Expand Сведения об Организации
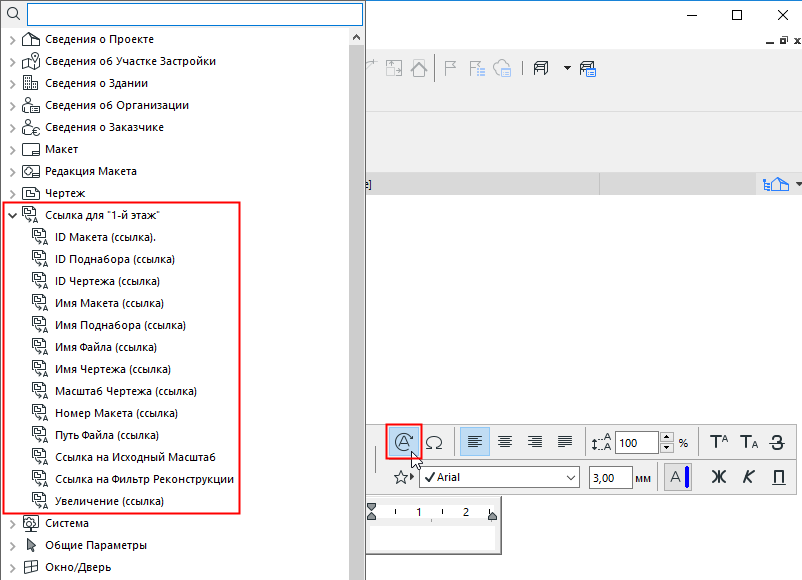 (13, 105)
